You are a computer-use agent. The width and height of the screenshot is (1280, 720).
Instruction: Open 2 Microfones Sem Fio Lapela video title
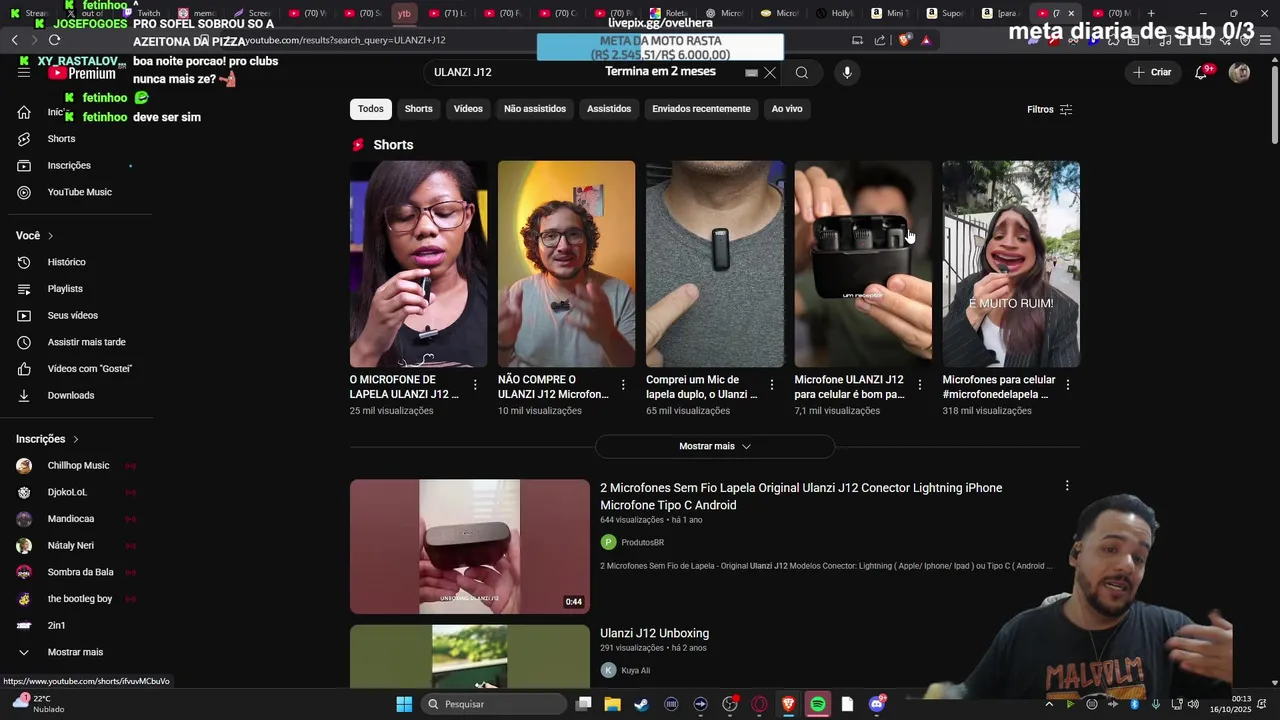point(801,497)
